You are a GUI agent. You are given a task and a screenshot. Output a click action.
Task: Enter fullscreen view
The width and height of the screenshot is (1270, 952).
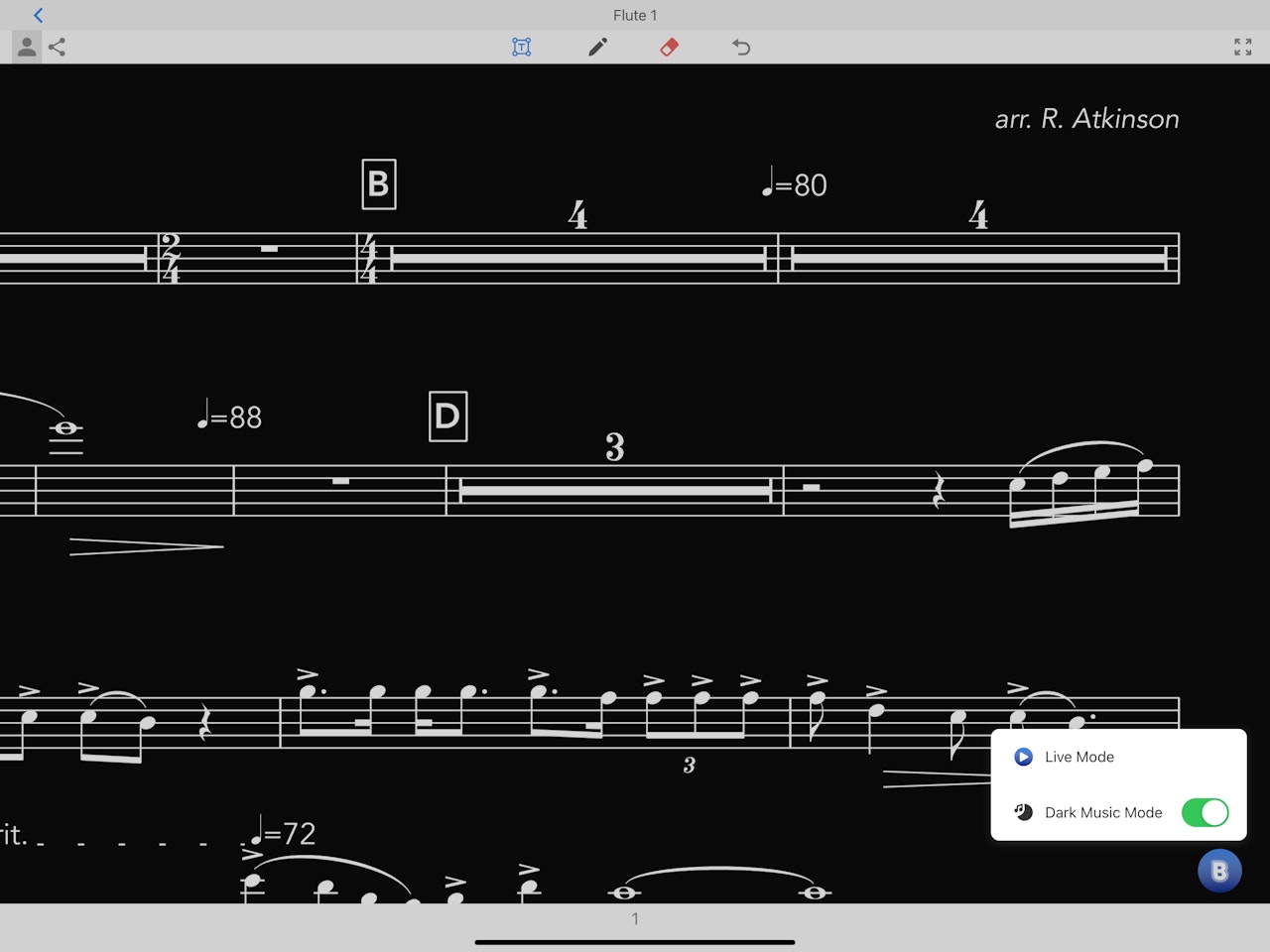(x=1242, y=47)
